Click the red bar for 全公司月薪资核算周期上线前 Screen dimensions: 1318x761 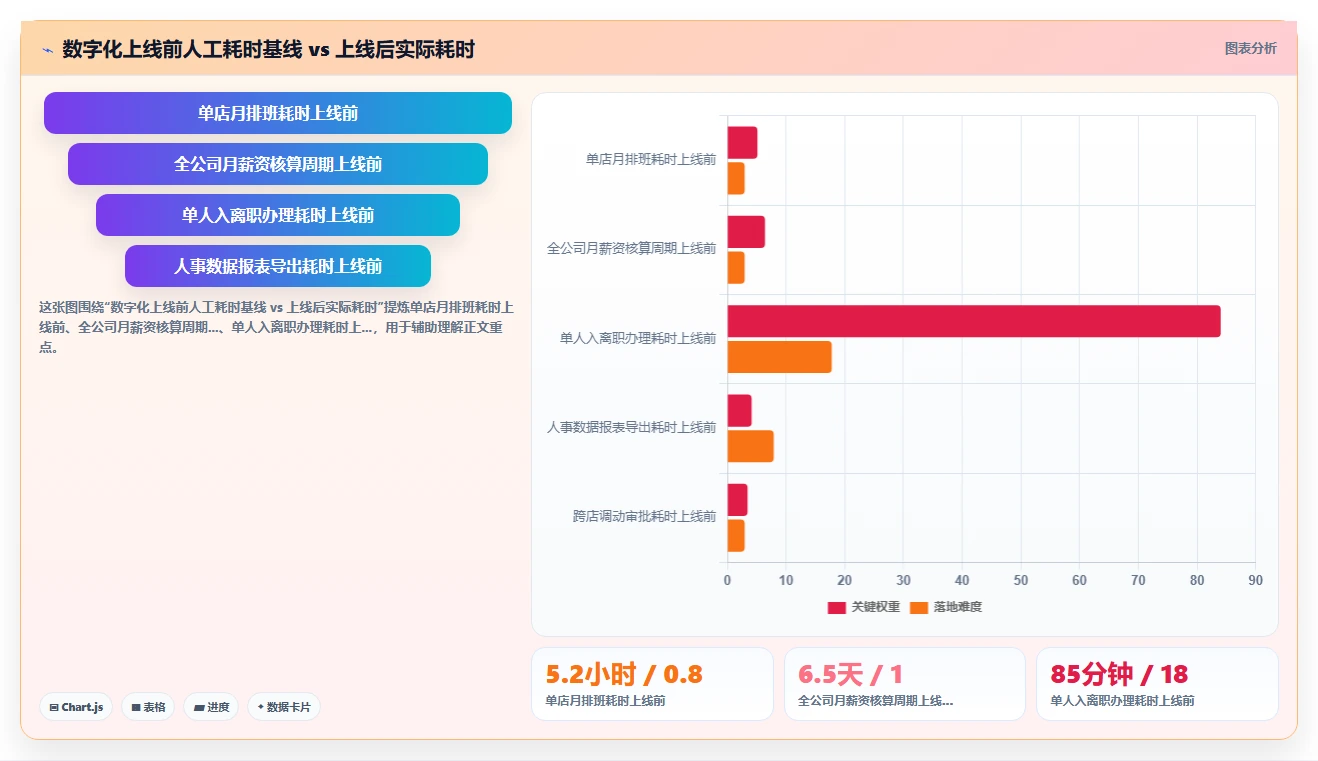point(746,232)
